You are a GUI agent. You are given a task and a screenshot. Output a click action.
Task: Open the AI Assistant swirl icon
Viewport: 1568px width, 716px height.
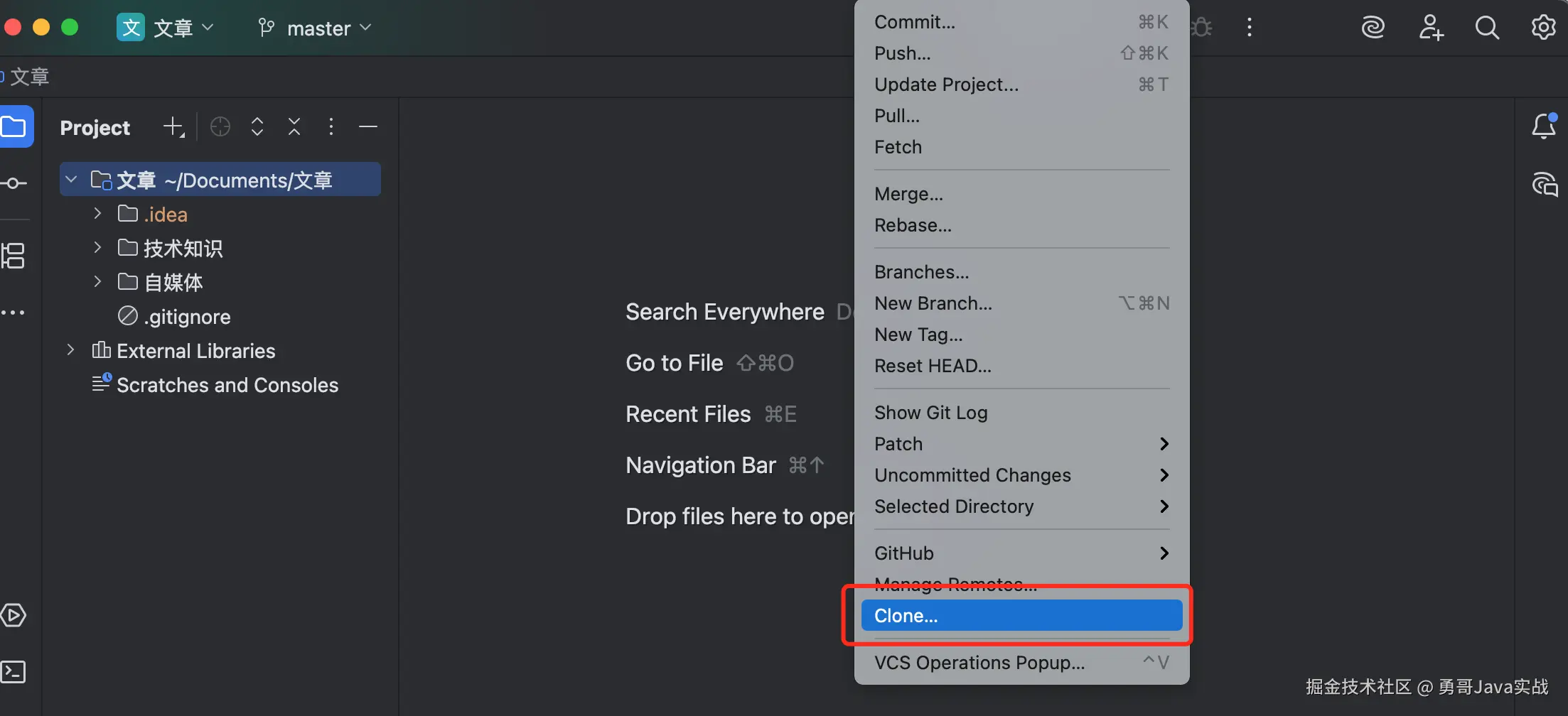pyautogui.click(x=1373, y=28)
